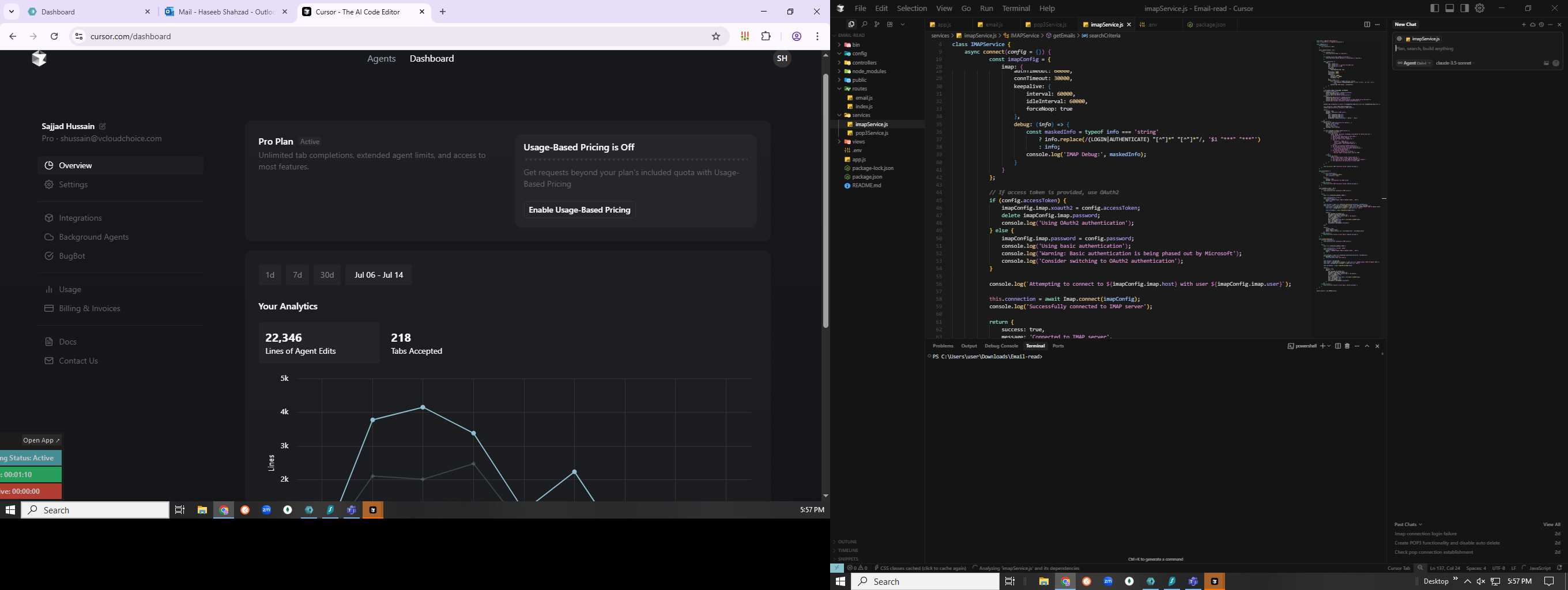1568x590 pixels.
Task: Toggle the AI pane layout icon in Cursor
Action: [x=1464, y=8]
